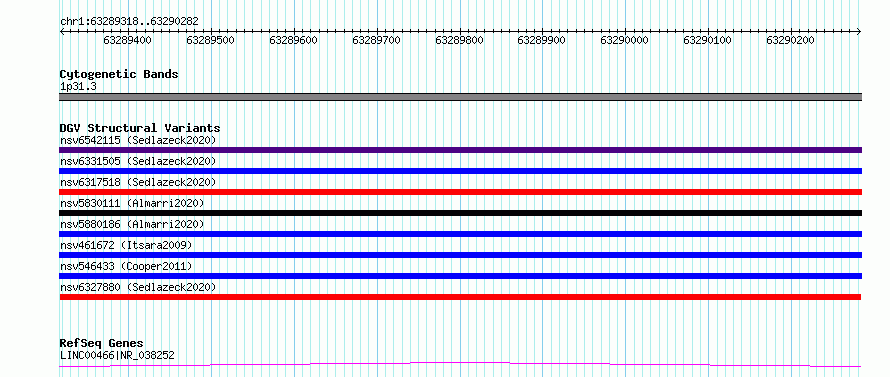Viewport: 890px width, 377px height.
Task: Click the blue nsv6331505 variant bar
Action: 460,171
